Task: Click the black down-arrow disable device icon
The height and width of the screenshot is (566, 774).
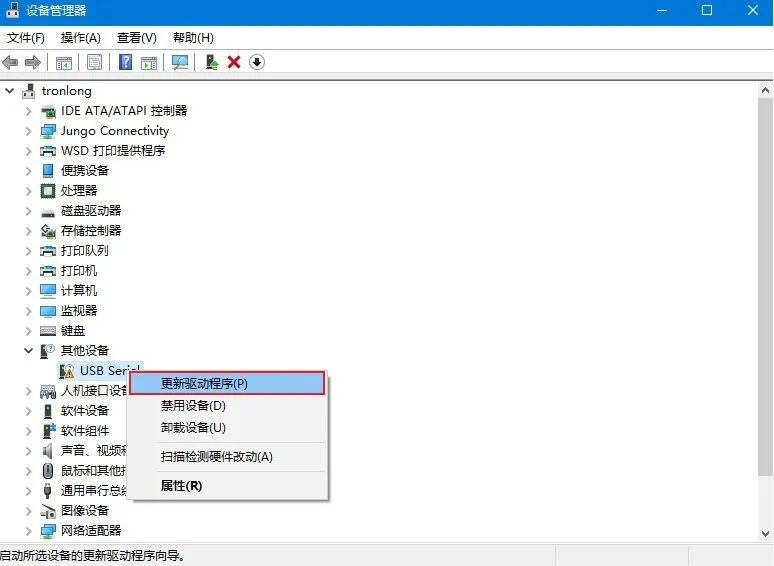Action: click(257, 62)
